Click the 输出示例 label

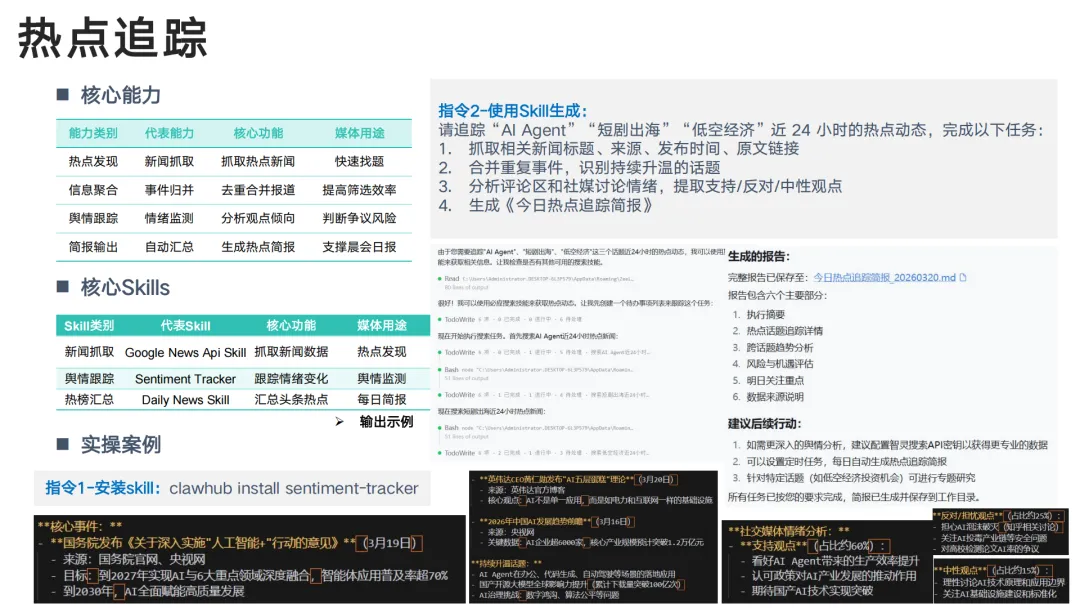[x=386, y=422]
